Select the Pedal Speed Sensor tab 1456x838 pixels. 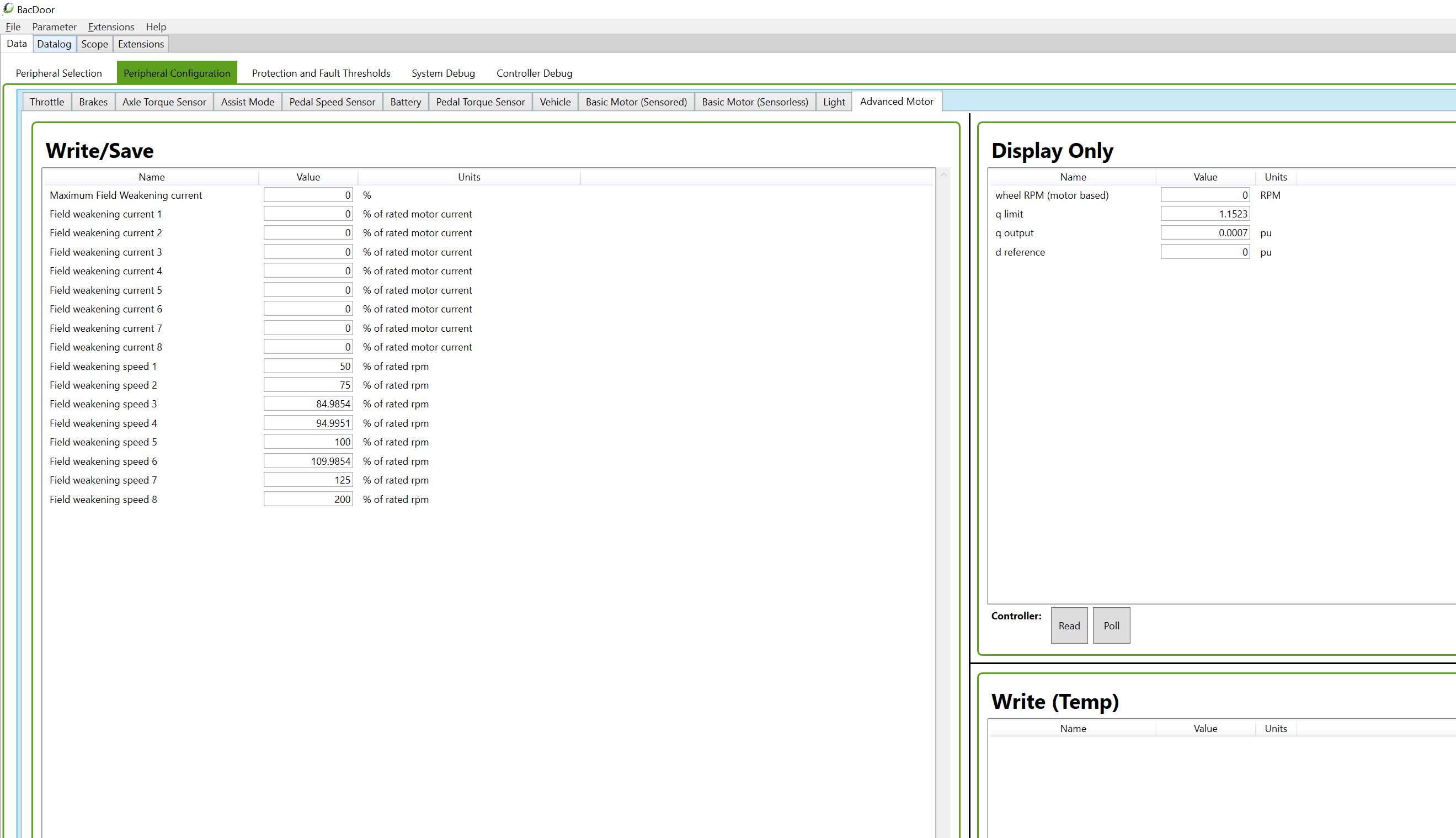(x=332, y=102)
